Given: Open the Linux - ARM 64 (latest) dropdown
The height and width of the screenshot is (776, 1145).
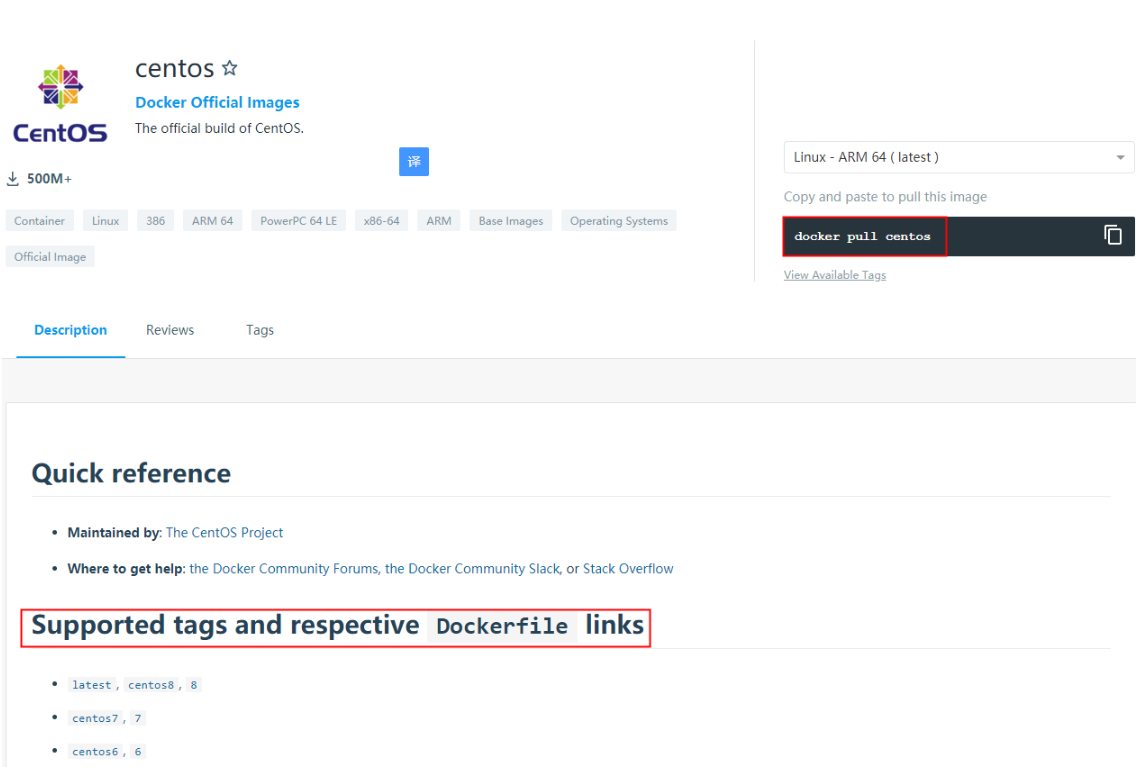Looking at the screenshot, I should pyautogui.click(x=959, y=157).
